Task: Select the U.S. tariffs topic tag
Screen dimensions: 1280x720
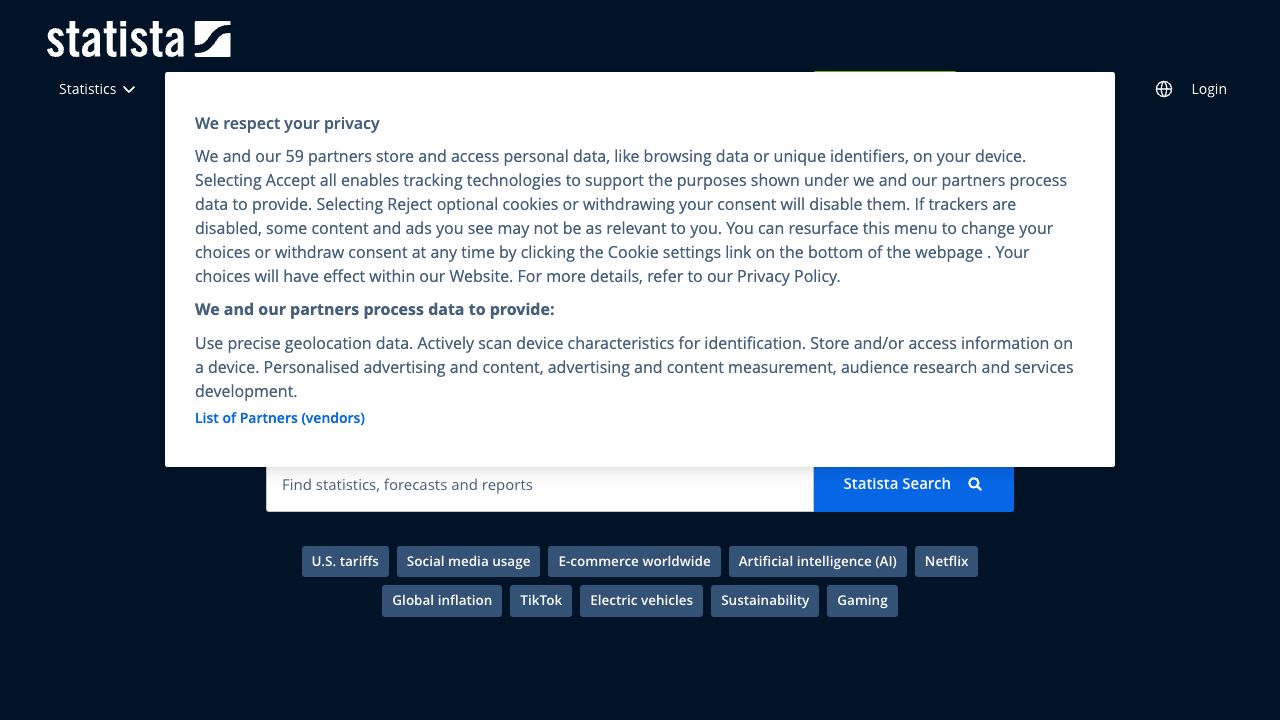Action: (345, 561)
